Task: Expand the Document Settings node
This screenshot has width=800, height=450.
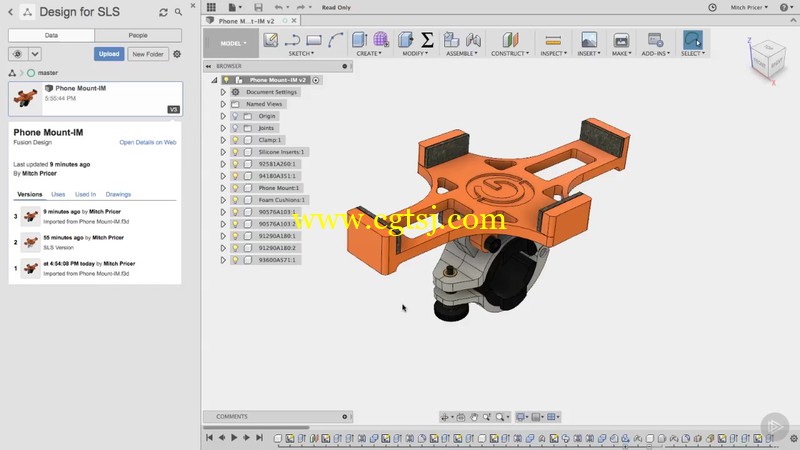Action: tap(223, 92)
